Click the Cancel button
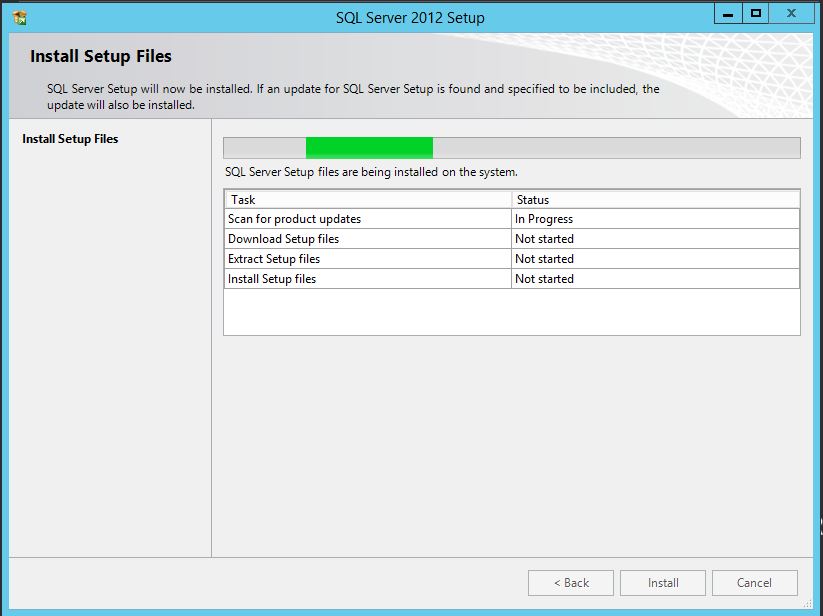Screen dimensions: 823x616 [x=754, y=583]
